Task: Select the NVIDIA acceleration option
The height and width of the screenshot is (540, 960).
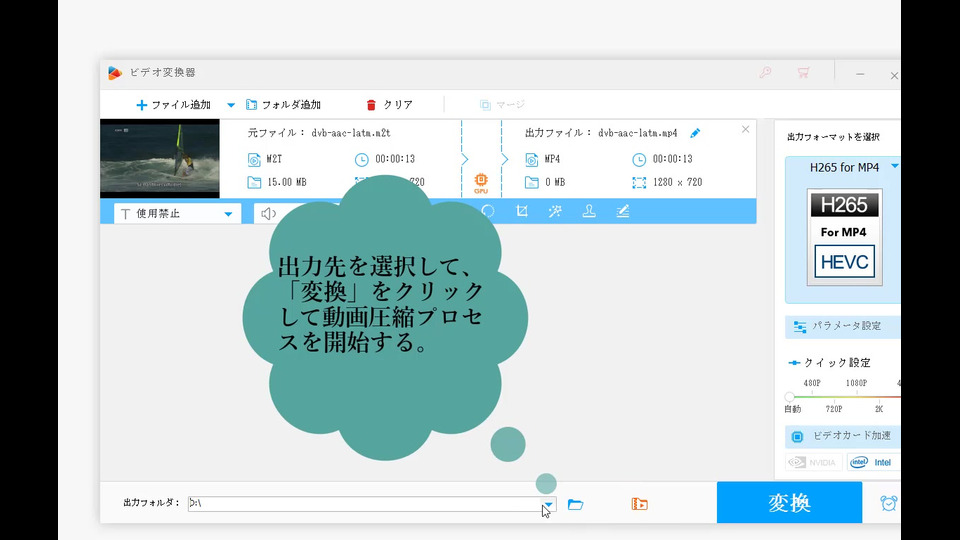Action: coord(814,462)
